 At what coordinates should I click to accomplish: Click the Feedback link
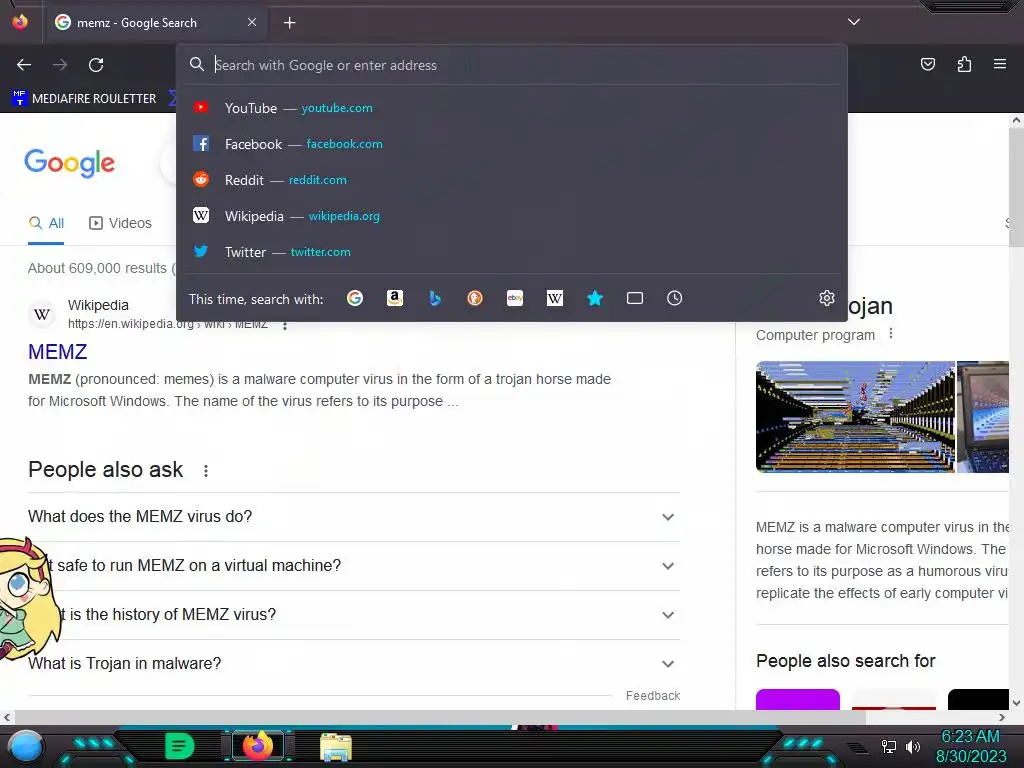[x=653, y=696]
